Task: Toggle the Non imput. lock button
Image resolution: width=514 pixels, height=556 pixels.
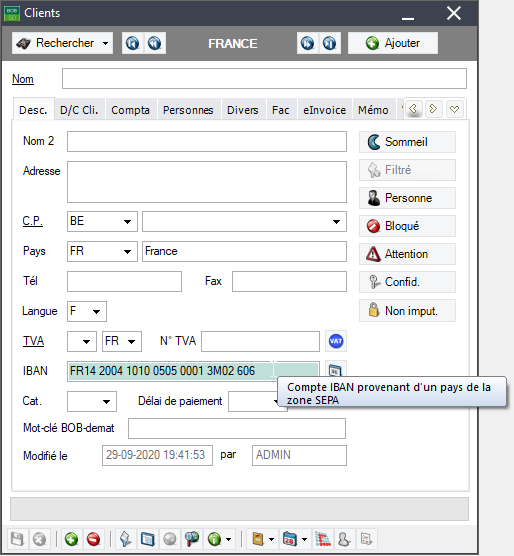Action: point(407,311)
